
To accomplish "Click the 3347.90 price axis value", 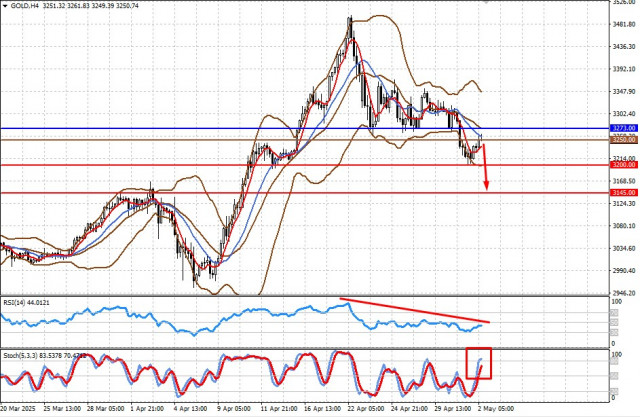I will click(624, 91).
